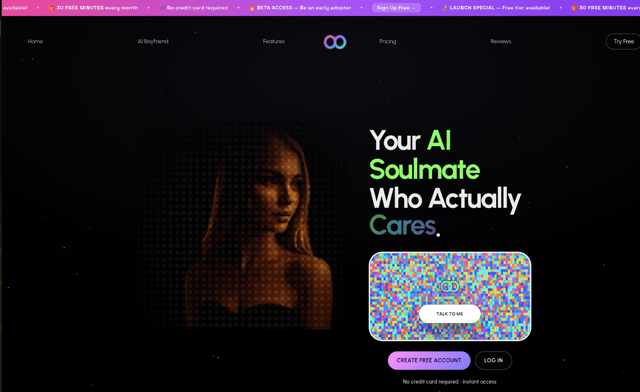Image resolution: width=640 pixels, height=392 pixels.
Task: Click the fire icon beside BETA ACCESS
Action: pyautogui.click(x=252, y=8)
